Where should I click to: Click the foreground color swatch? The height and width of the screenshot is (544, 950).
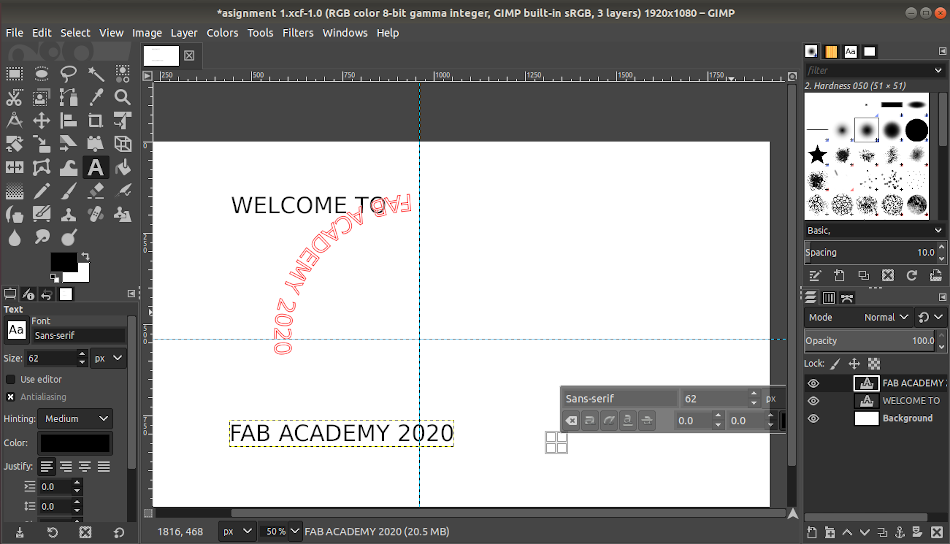click(x=63, y=262)
